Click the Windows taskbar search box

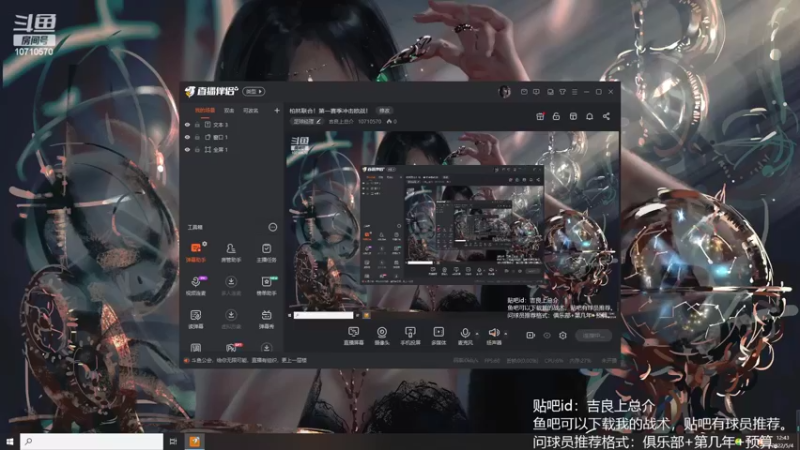(92, 441)
